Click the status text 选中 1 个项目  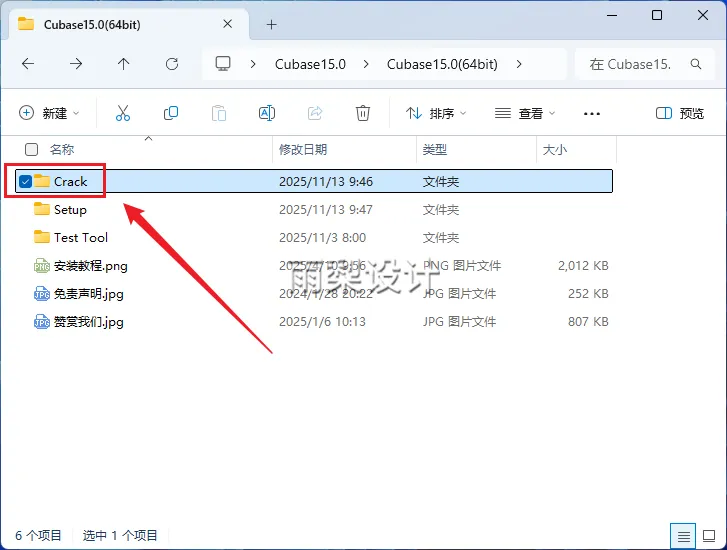[120, 536]
